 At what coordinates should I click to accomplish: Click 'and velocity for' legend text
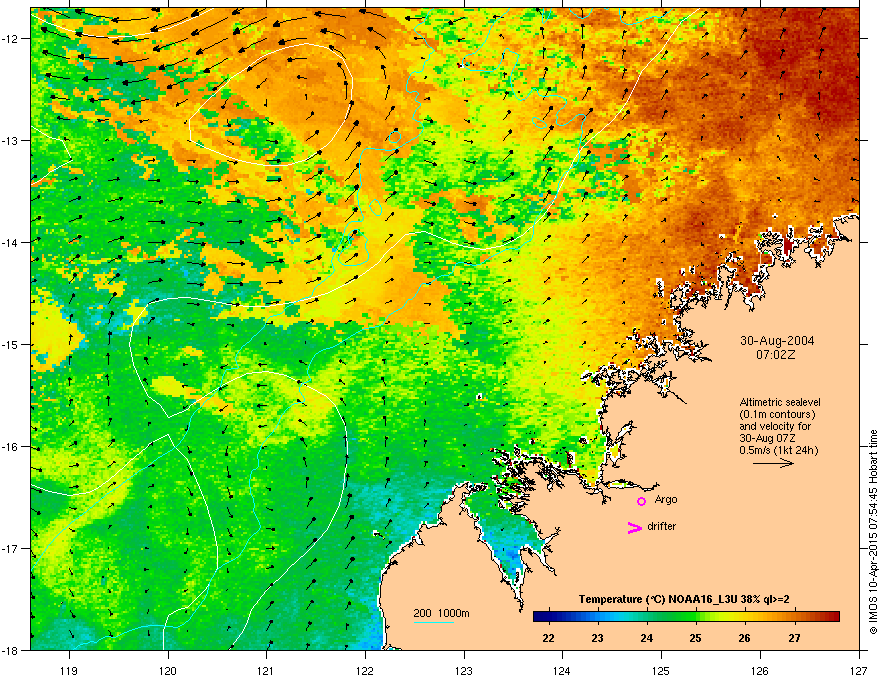coord(767,426)
